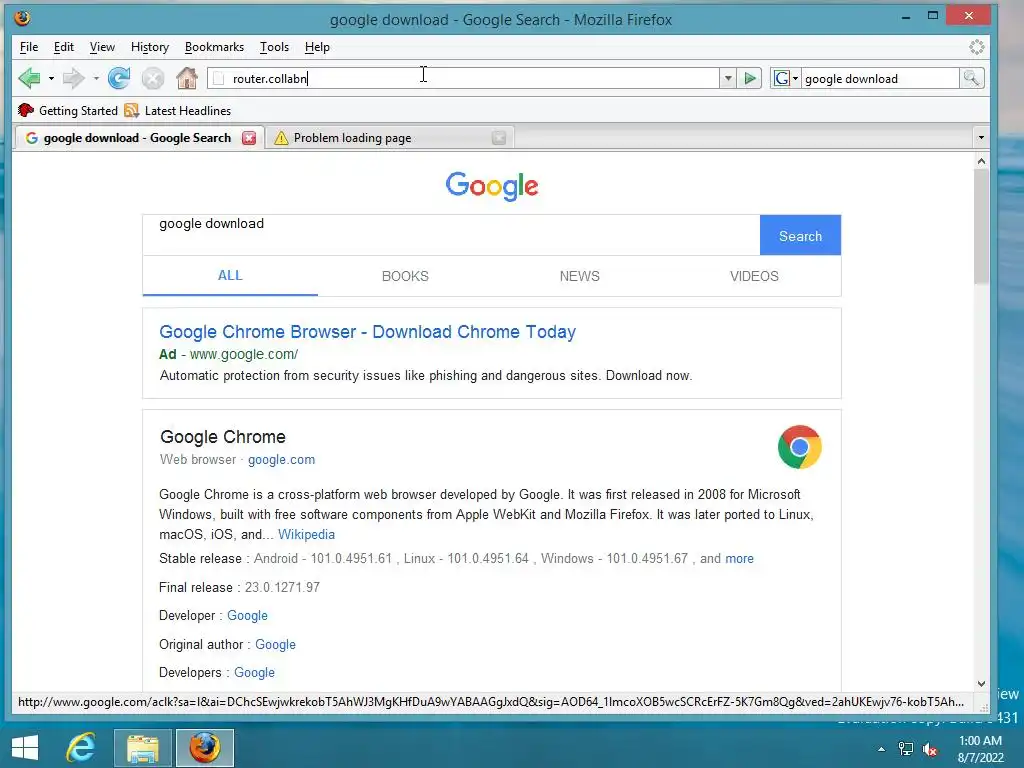Click the Google search engine icon
This screenshot has height=768, width=1024.
click(782, 78)
